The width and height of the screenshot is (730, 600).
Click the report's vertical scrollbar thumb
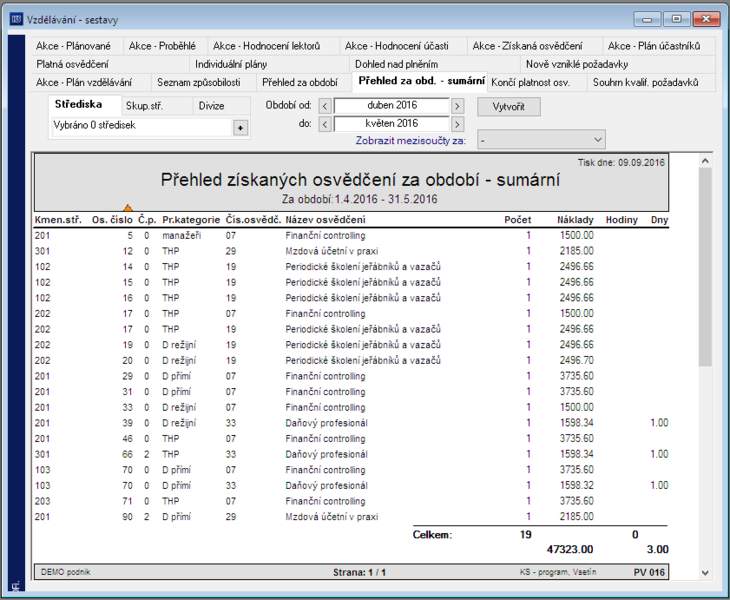pos(705,267)
